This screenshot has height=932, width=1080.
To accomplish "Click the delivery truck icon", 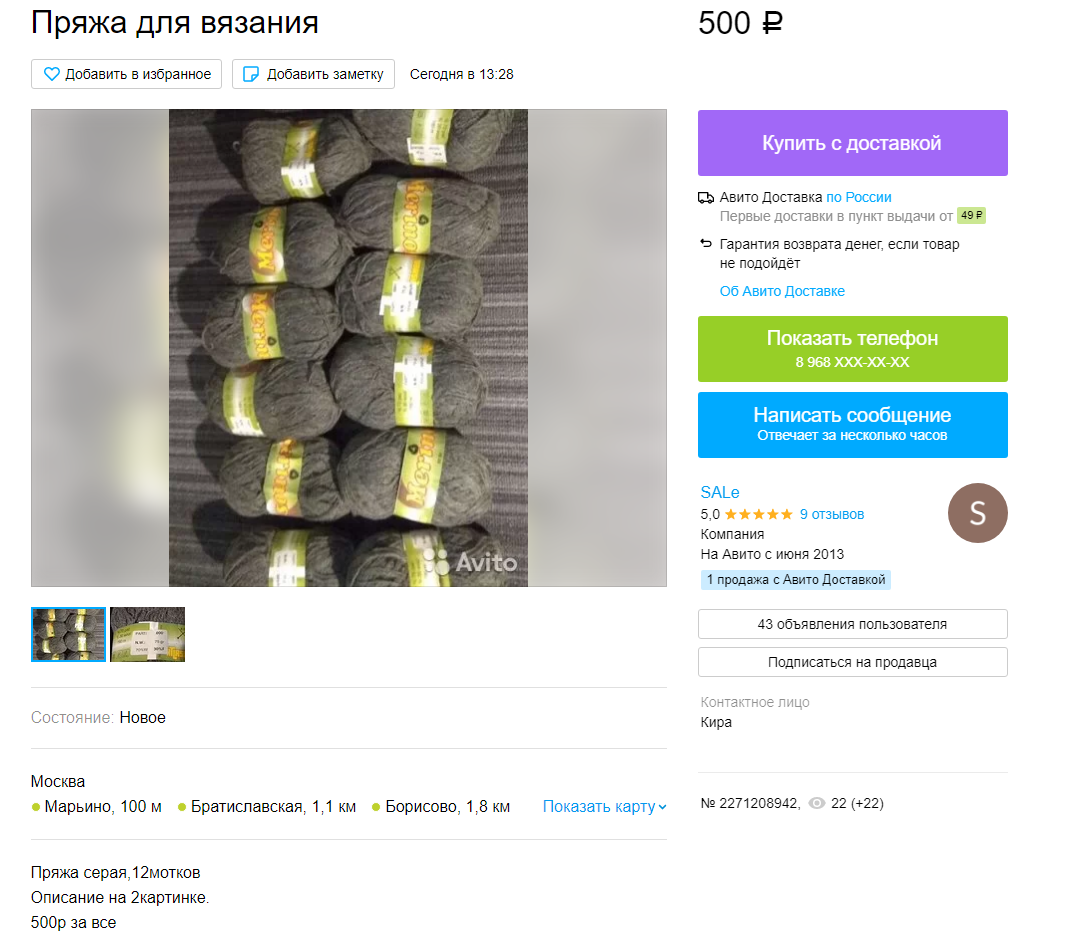I will (705, 198).
